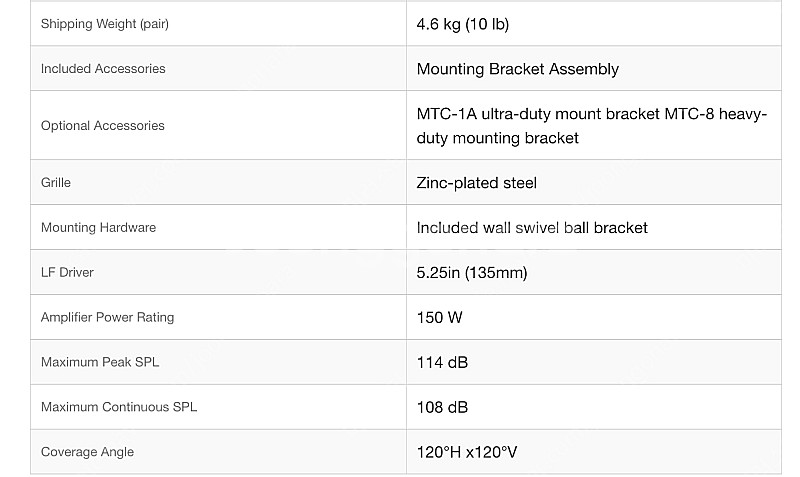Image resolution: width=800 pixels, height=477 pixels.
Task: Click the Optional Accessories label
Action: tap(102, 126)
